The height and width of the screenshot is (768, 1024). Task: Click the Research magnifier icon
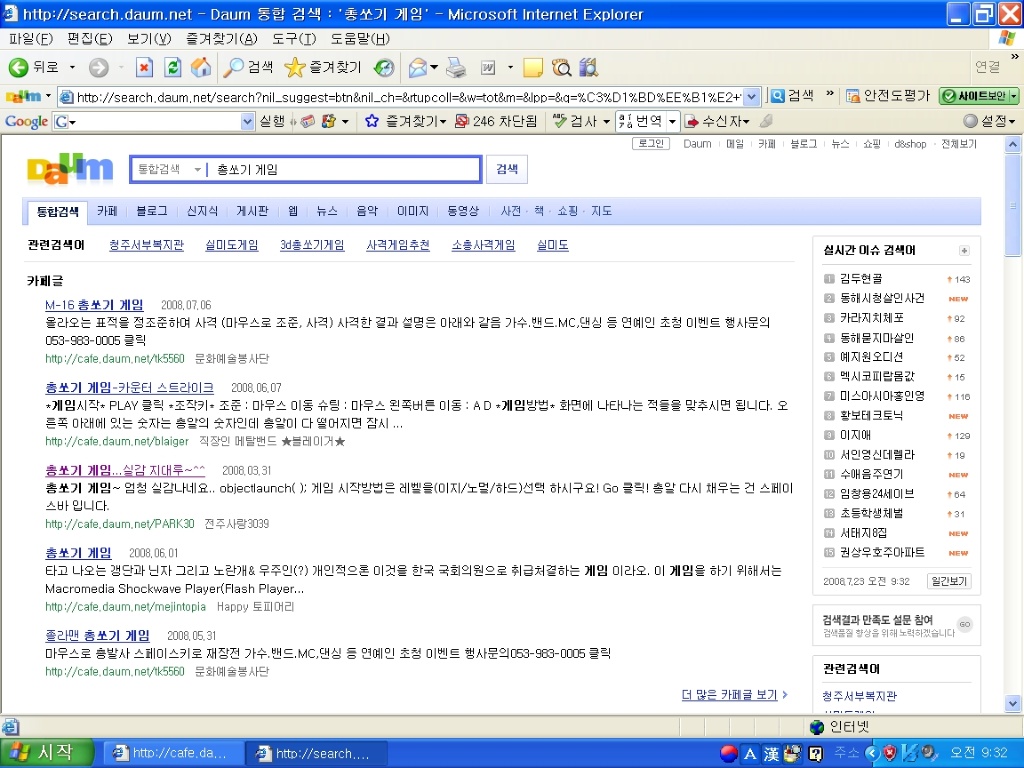tap(562, 67)
